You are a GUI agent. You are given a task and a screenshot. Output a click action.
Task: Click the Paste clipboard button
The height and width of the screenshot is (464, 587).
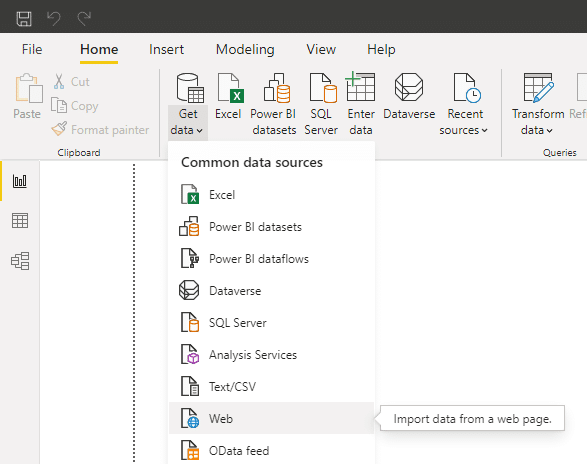(27, 96)
